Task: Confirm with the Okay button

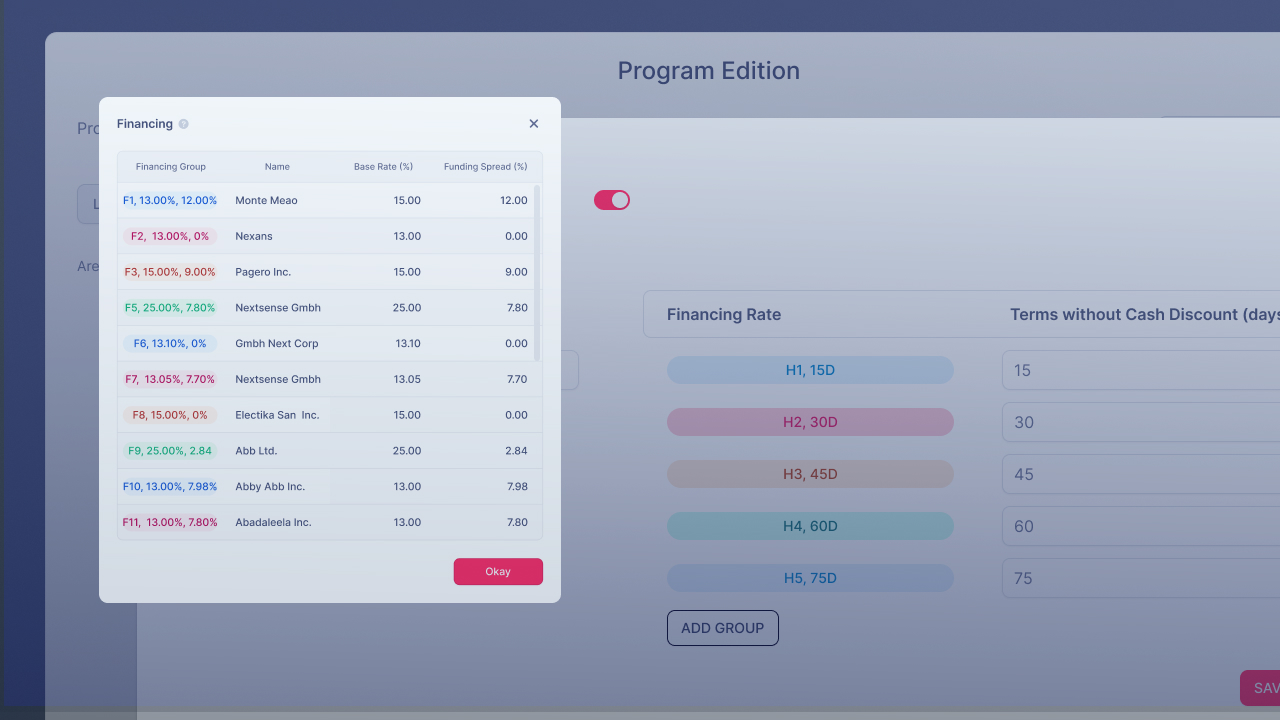Action: [498, 571]
